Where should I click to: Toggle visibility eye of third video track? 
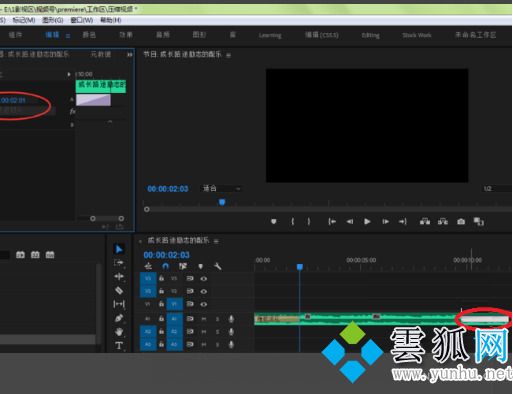(x=204, y=304)
